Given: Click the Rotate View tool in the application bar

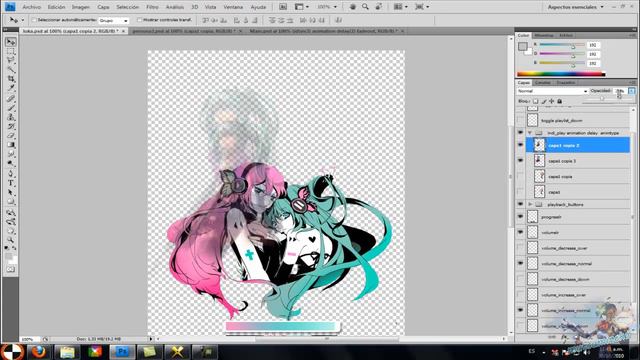Looking at the screenshot, I should 378,7.
